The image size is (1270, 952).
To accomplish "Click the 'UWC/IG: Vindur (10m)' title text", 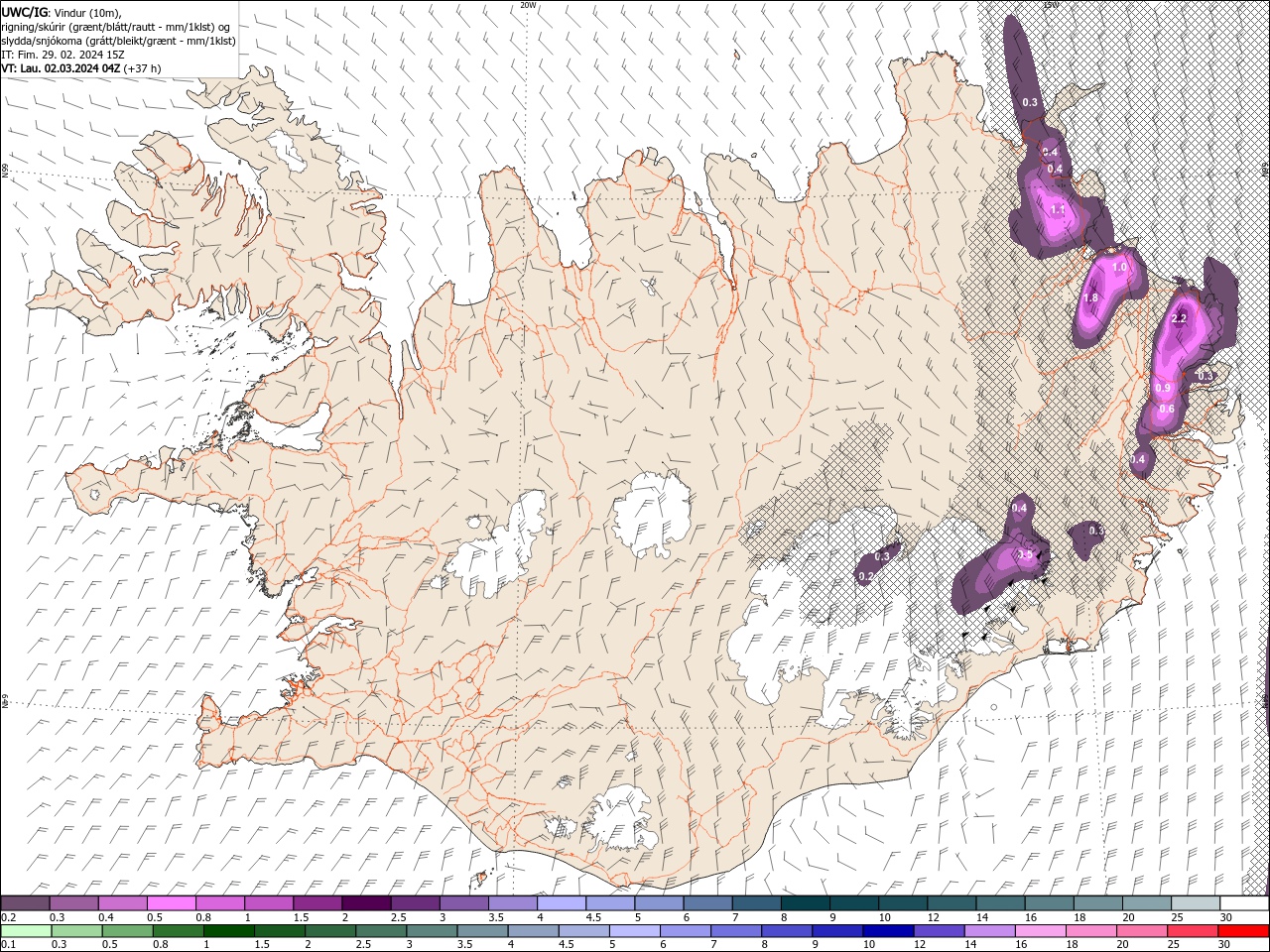I will click(62, 12).
